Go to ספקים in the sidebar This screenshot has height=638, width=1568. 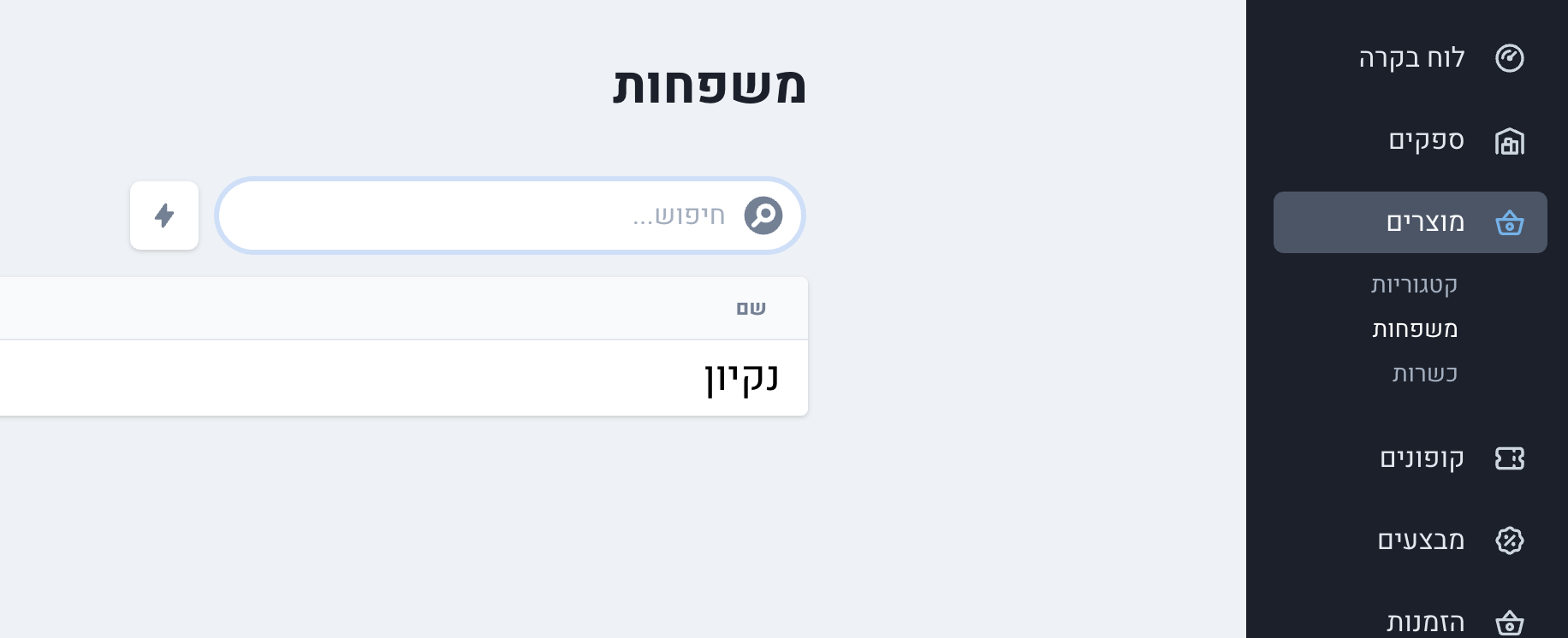coord(1426,140)
